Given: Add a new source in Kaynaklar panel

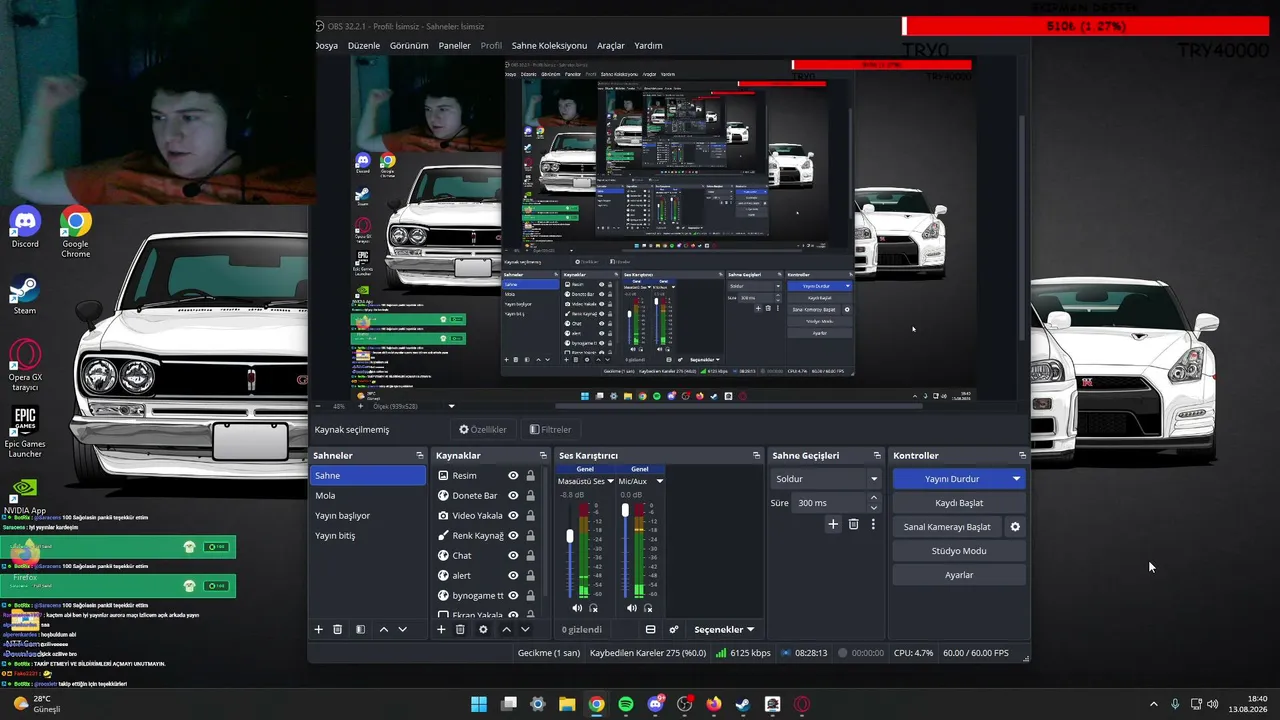Looking at the screenshot, I should tap(441, 629).
